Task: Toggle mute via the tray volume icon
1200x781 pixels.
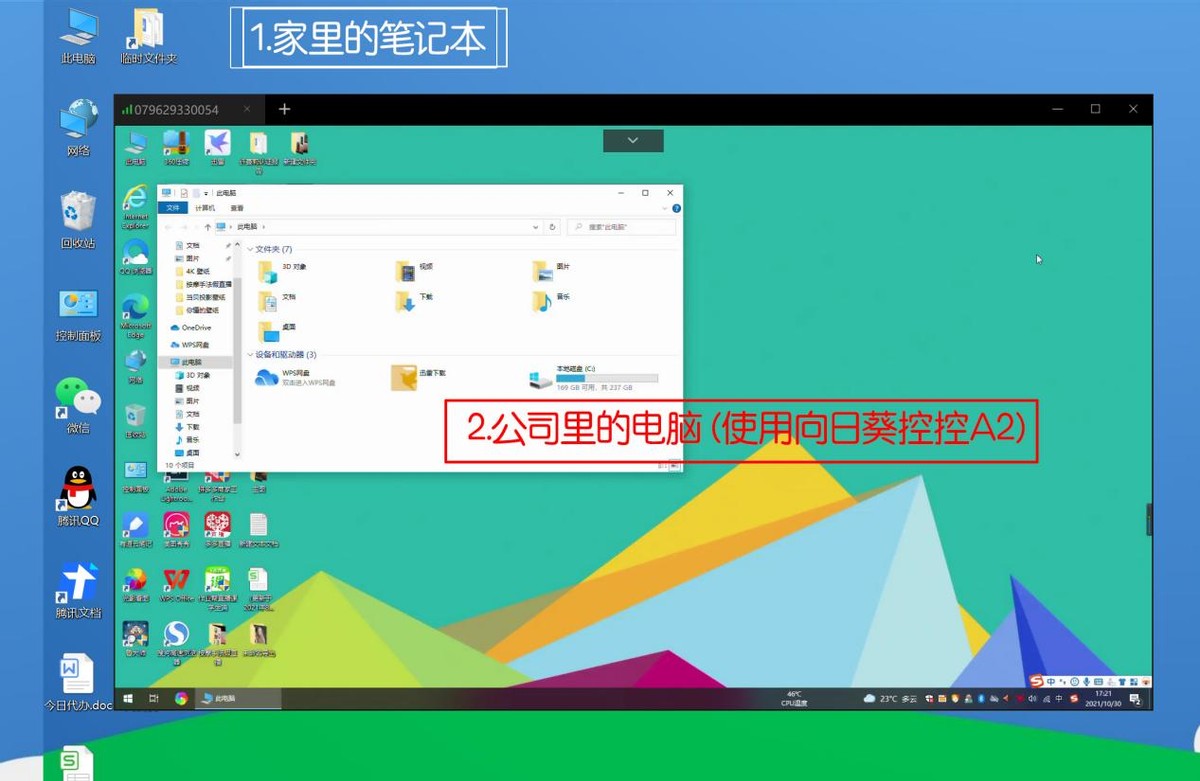Action: point(1032,698)
